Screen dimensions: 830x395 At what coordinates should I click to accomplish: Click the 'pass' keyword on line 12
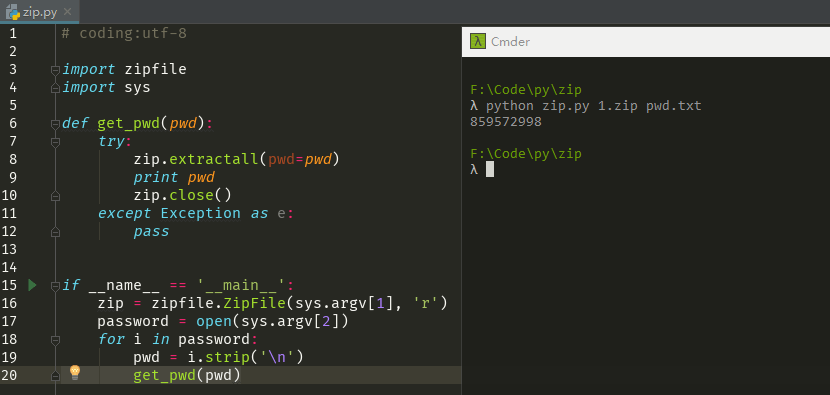(151, 231)
